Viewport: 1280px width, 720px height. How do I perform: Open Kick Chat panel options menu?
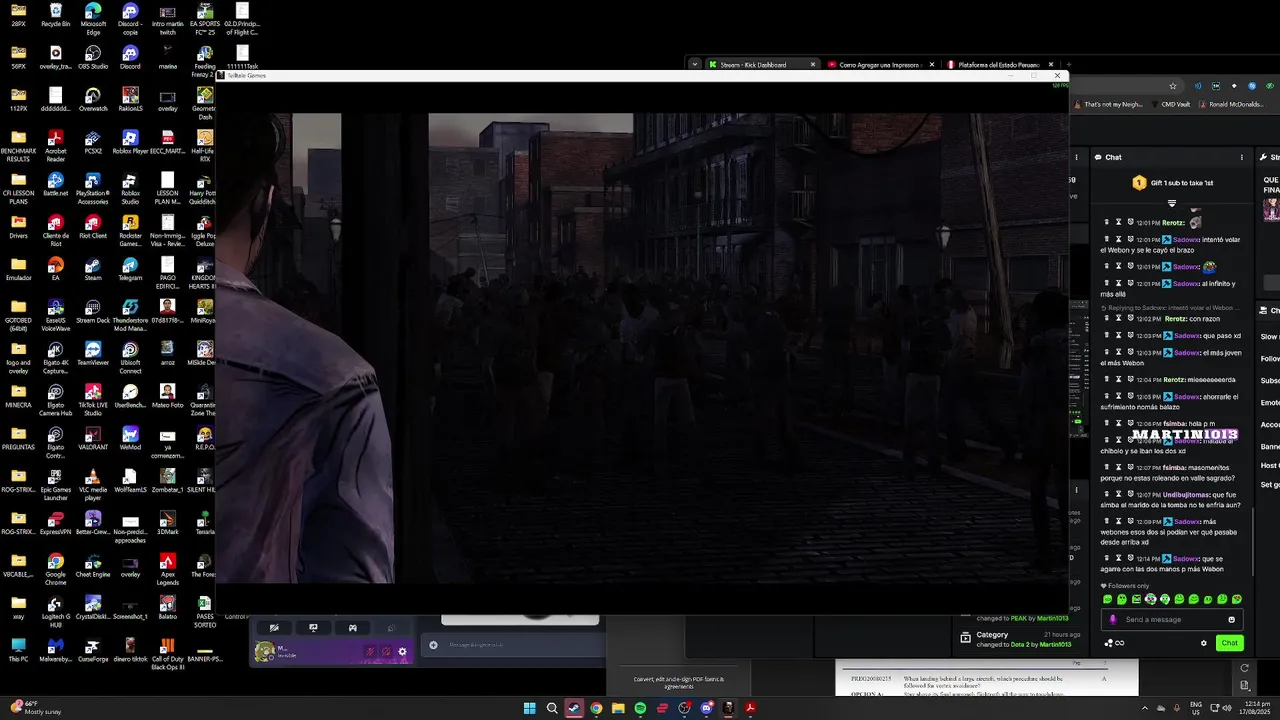click(x=1242, y=157)
